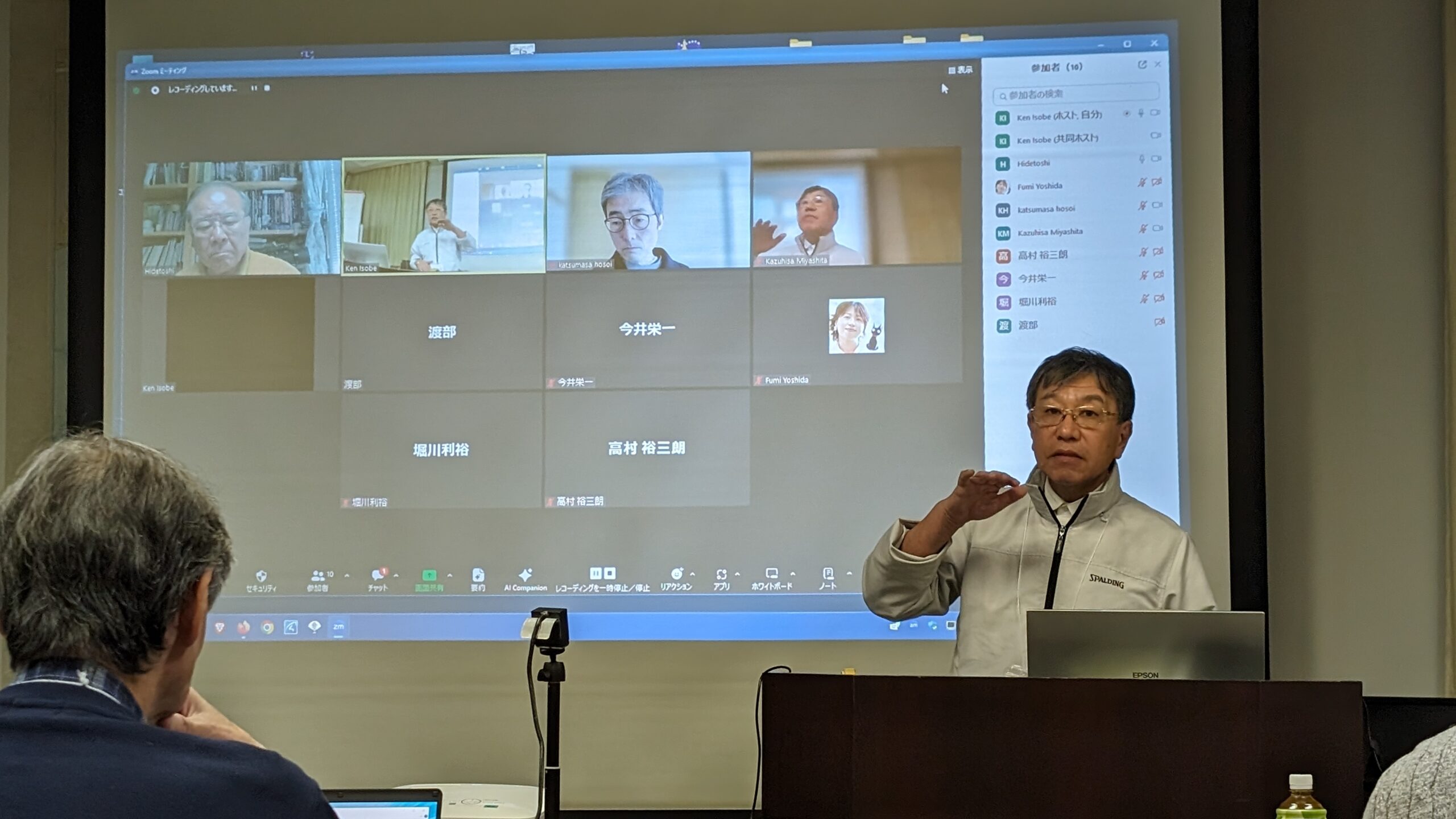Click the H avatar of Hidetoshi
Viewport: 1456px width, 819px height.
click(x=1002, y=164)
